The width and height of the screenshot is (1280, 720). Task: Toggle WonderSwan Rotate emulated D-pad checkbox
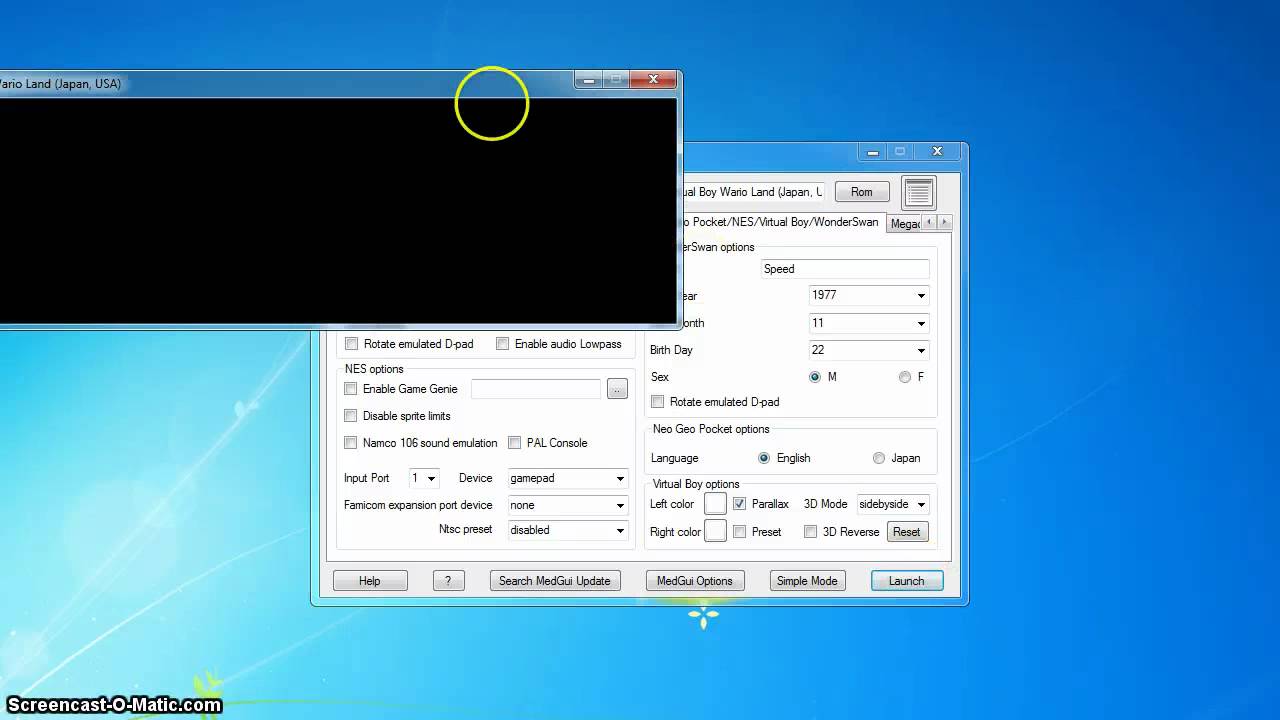657,402
